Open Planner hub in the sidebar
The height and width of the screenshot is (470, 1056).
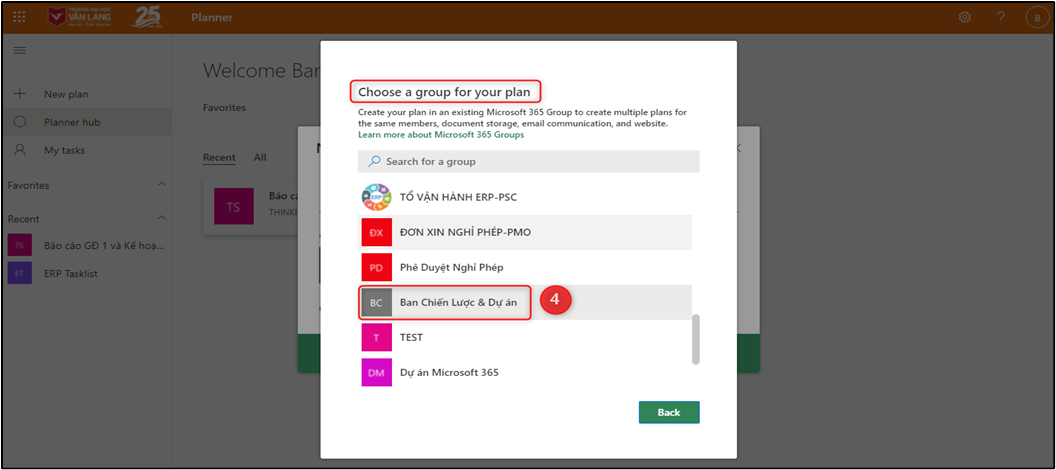86,122
